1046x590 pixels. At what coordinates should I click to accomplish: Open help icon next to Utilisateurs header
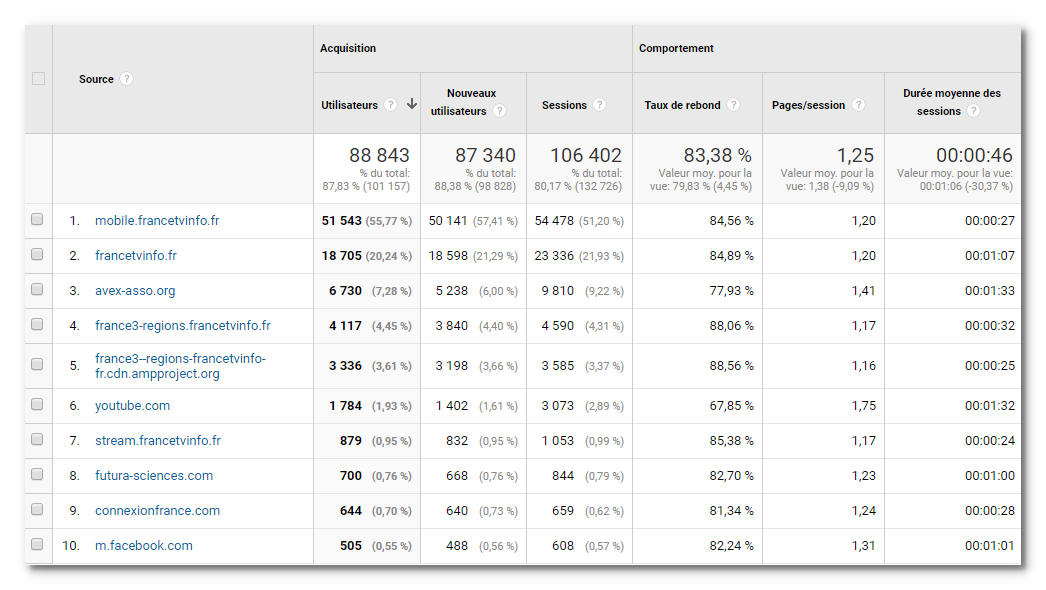(391, 105)
